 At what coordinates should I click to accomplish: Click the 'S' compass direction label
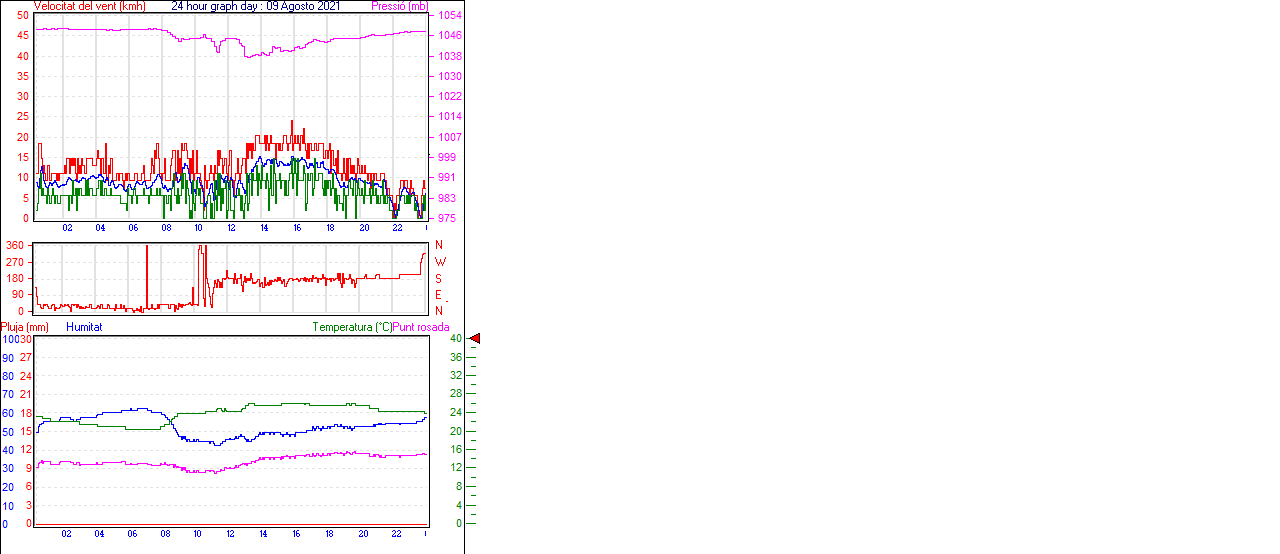coord(438,278)
